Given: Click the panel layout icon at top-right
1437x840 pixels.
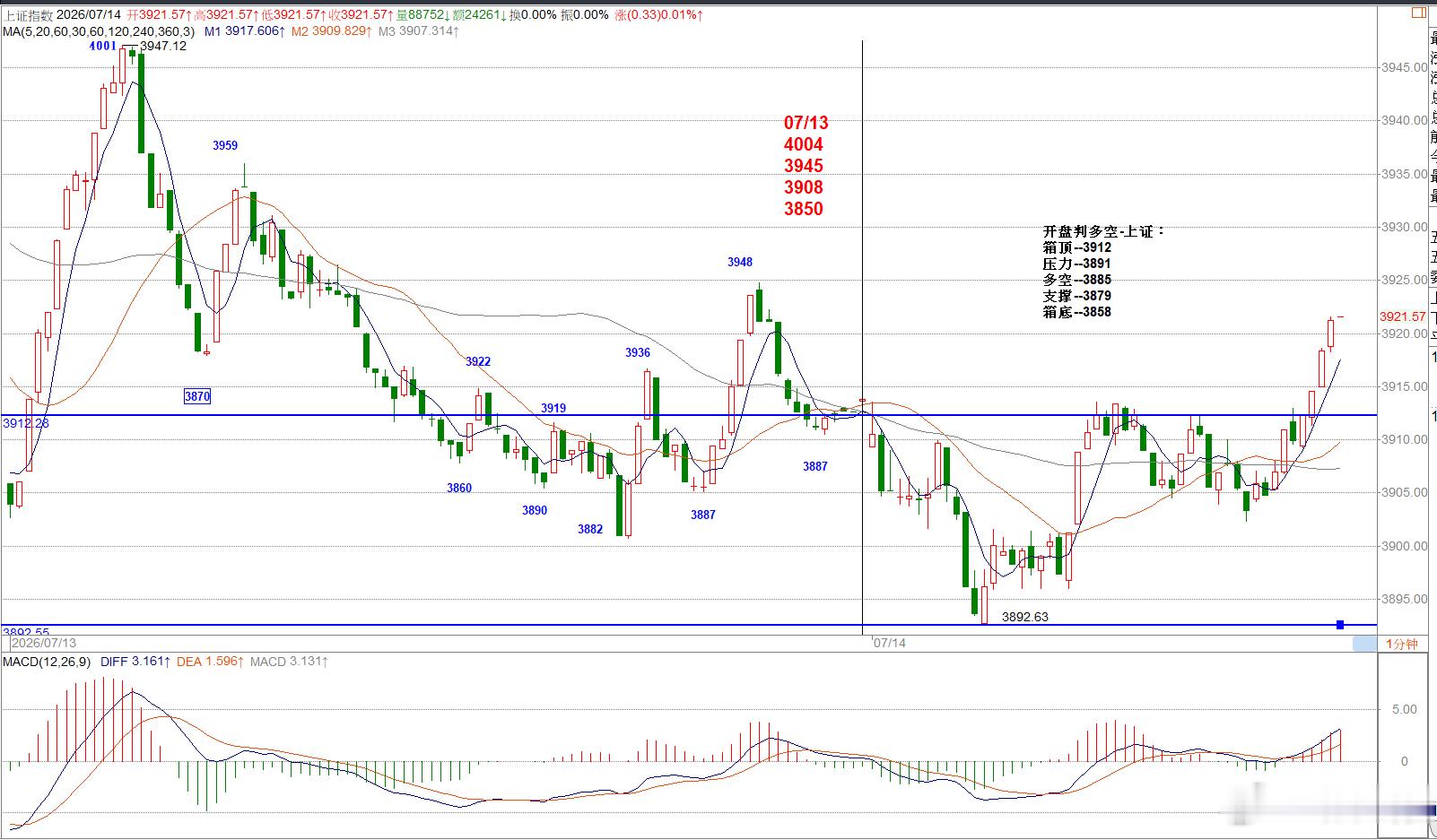Looking at the screenshot, I should 1418,13.
